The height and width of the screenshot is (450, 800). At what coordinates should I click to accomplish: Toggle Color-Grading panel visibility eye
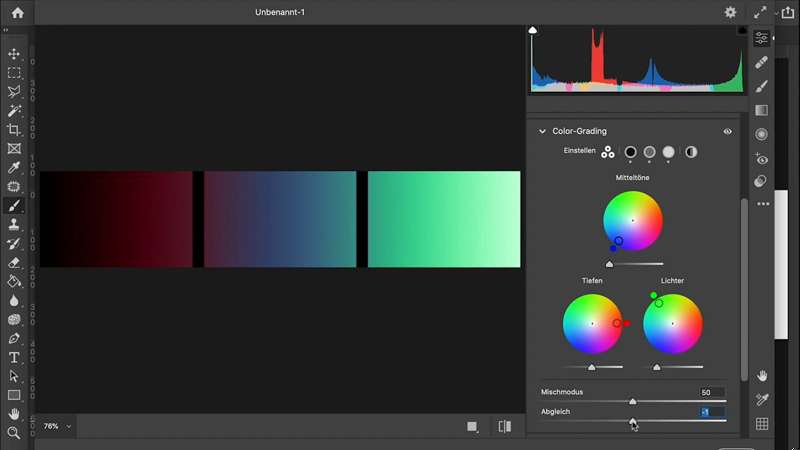point(728,131)
